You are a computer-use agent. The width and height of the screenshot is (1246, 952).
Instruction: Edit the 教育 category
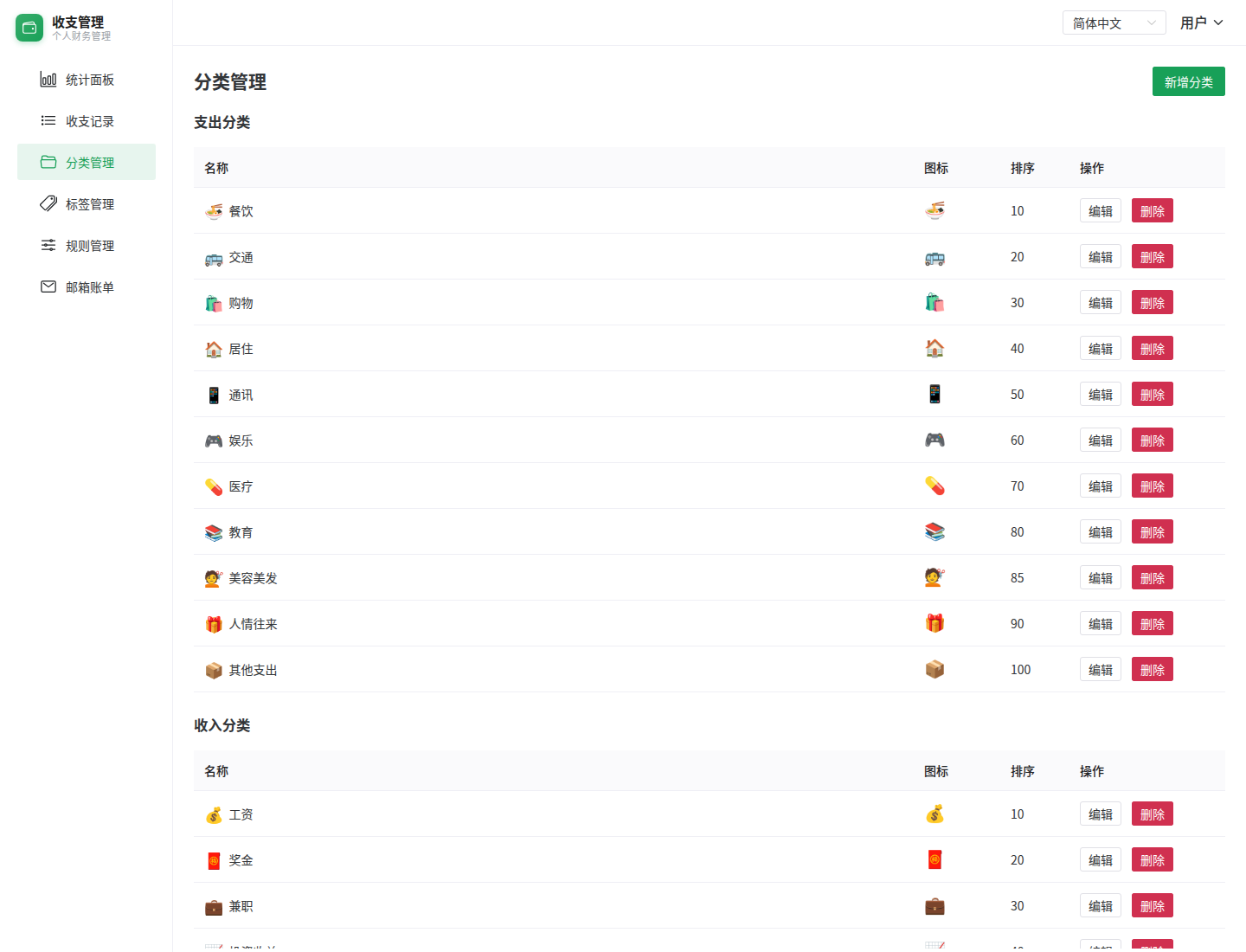(x=1101, y=531)
